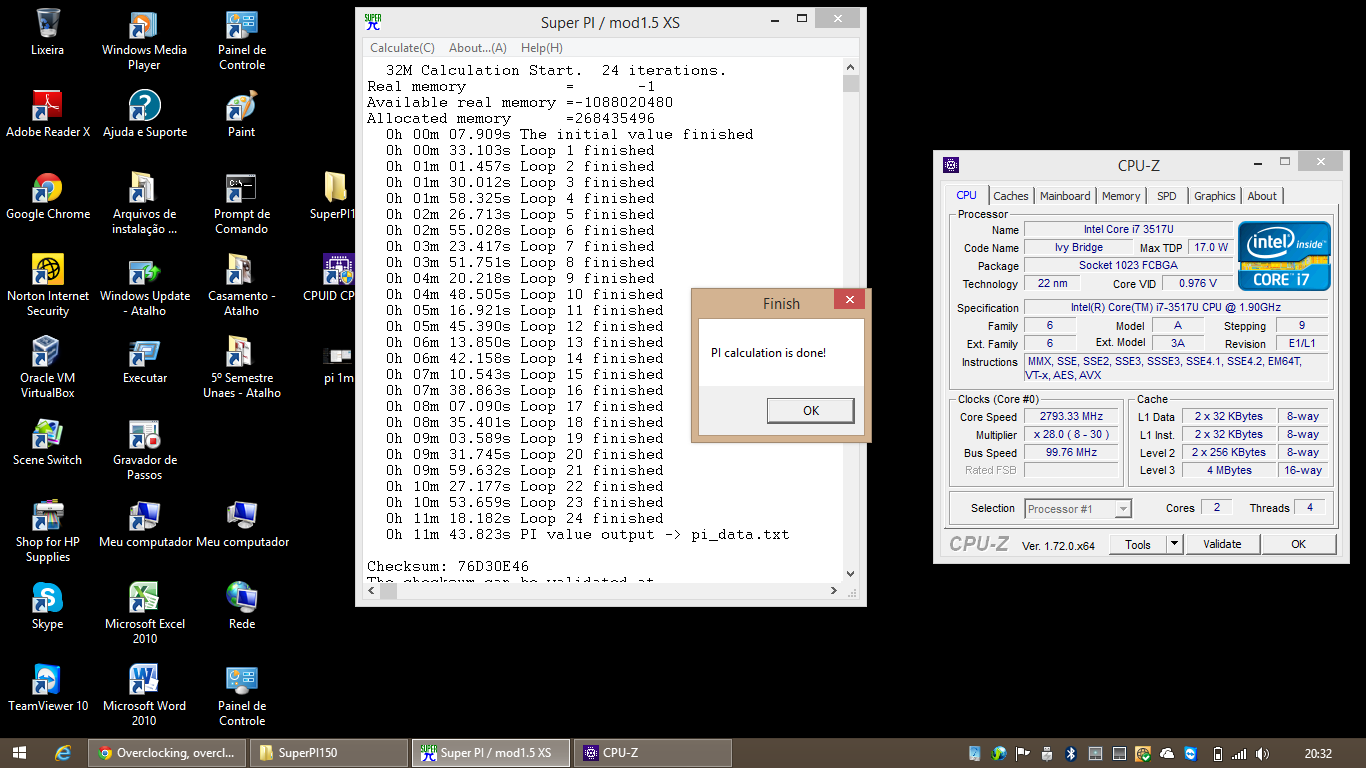
Task: Launch Windows Media Player desktop shortcut
Action: pyautogui.click(x=144, y=40)
